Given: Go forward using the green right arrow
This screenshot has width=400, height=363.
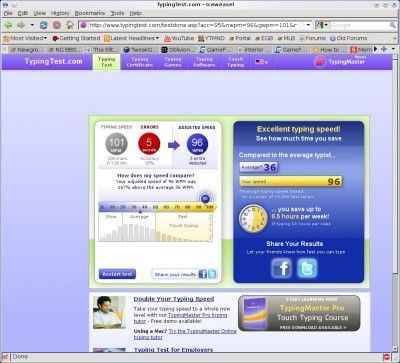Looking at the screenshot, I should tap(21, 25).
